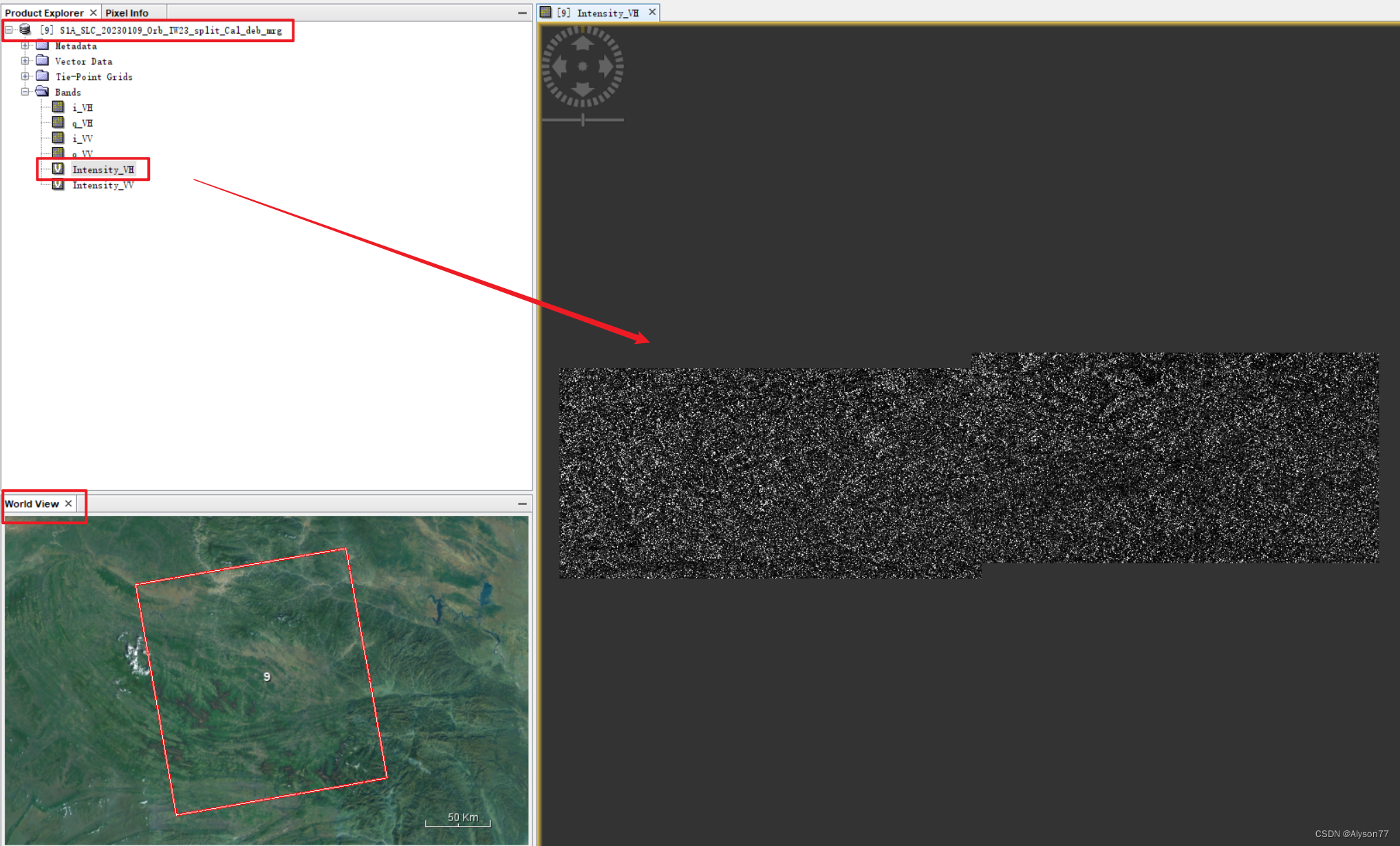Click the Metadata folder icon

(x=42, y=45)
